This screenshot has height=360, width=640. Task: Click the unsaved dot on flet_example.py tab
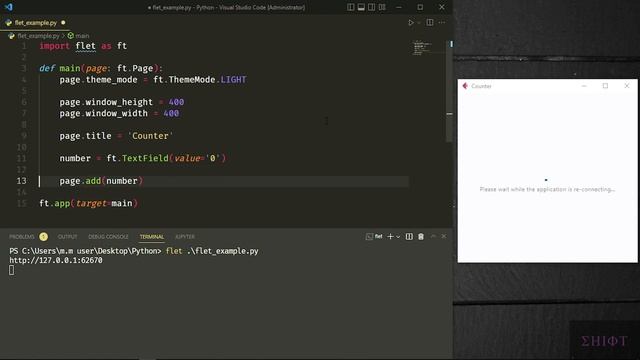pyautogui.click(x=63, y=23)
